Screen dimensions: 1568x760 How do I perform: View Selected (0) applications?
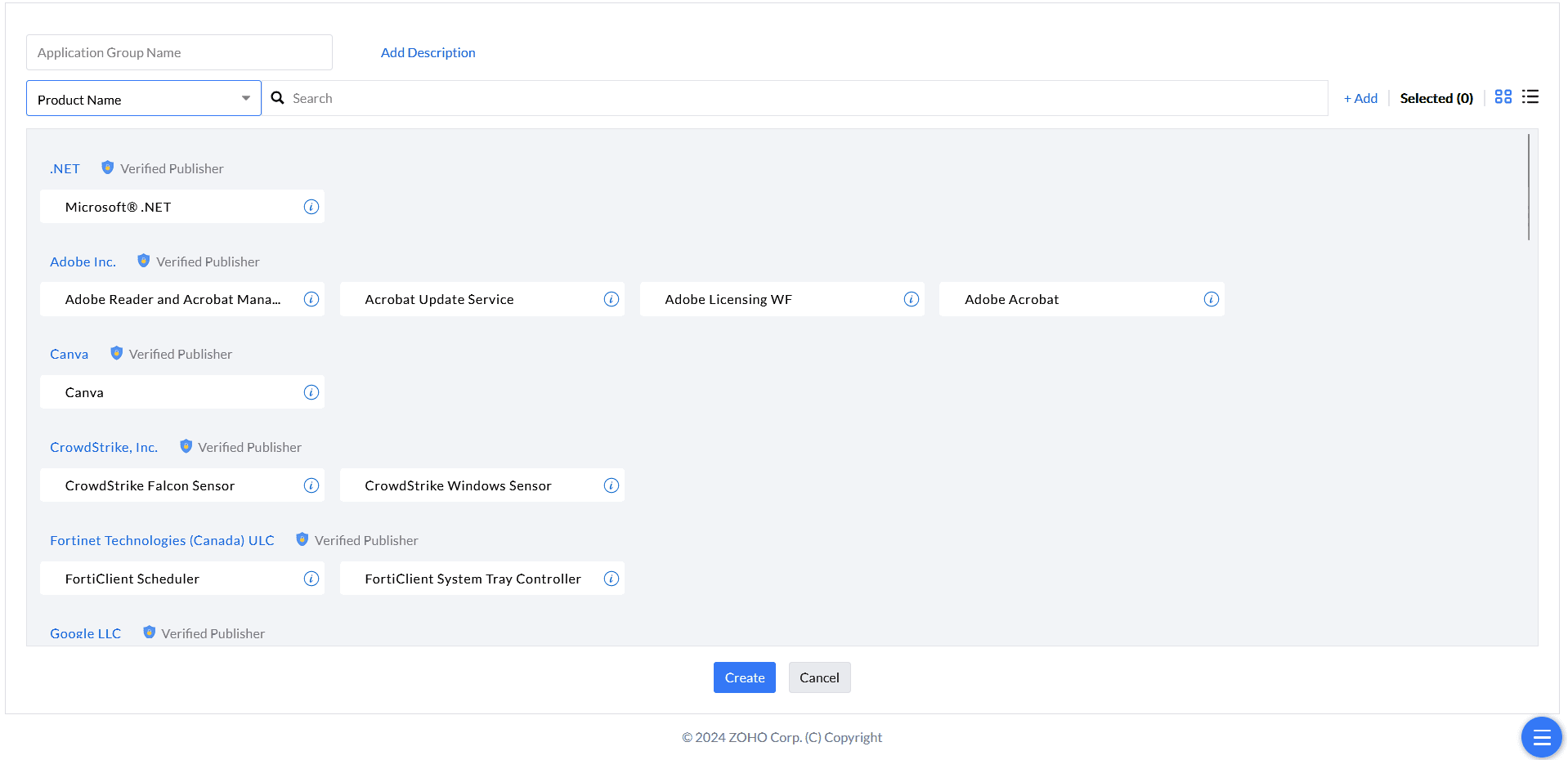[1436, 98]
